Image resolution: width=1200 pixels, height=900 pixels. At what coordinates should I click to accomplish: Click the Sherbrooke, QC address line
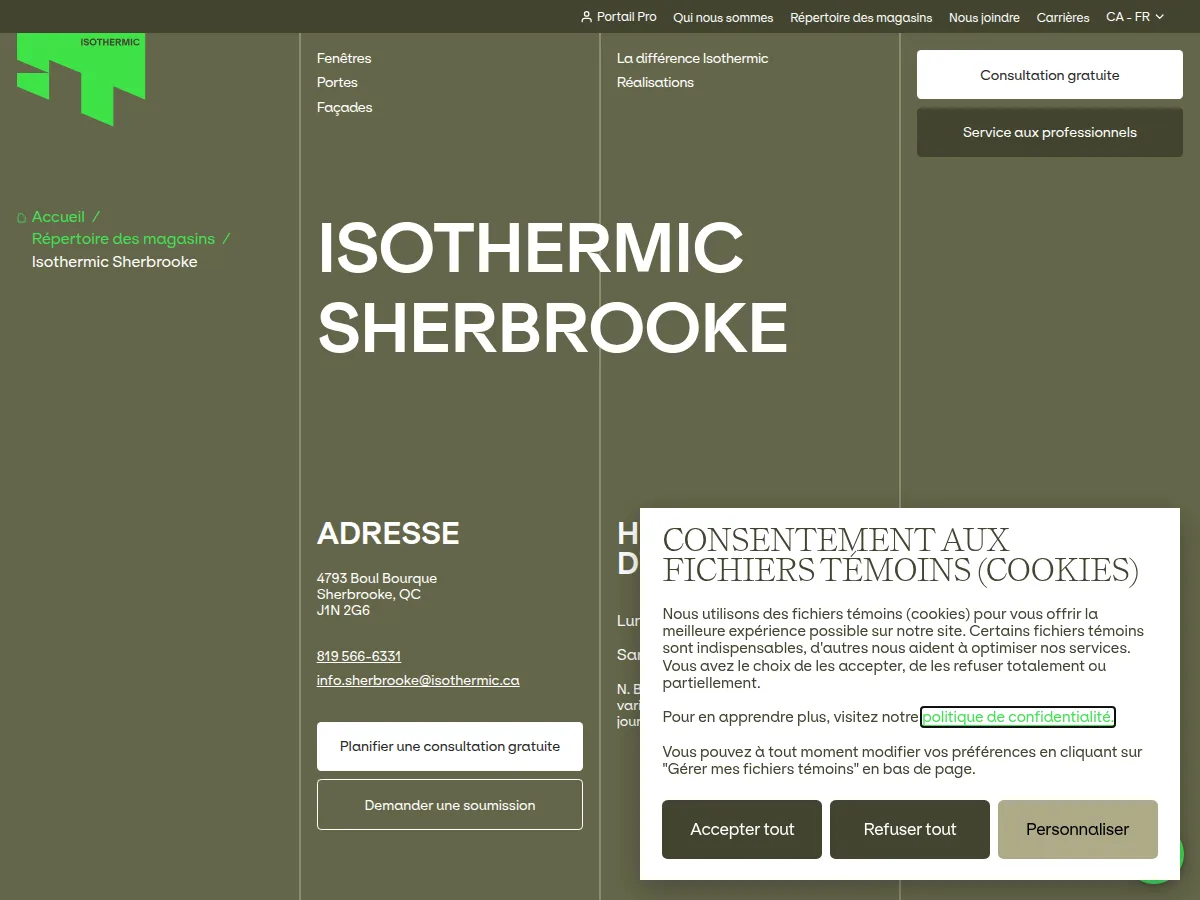[x=369, y=594]
